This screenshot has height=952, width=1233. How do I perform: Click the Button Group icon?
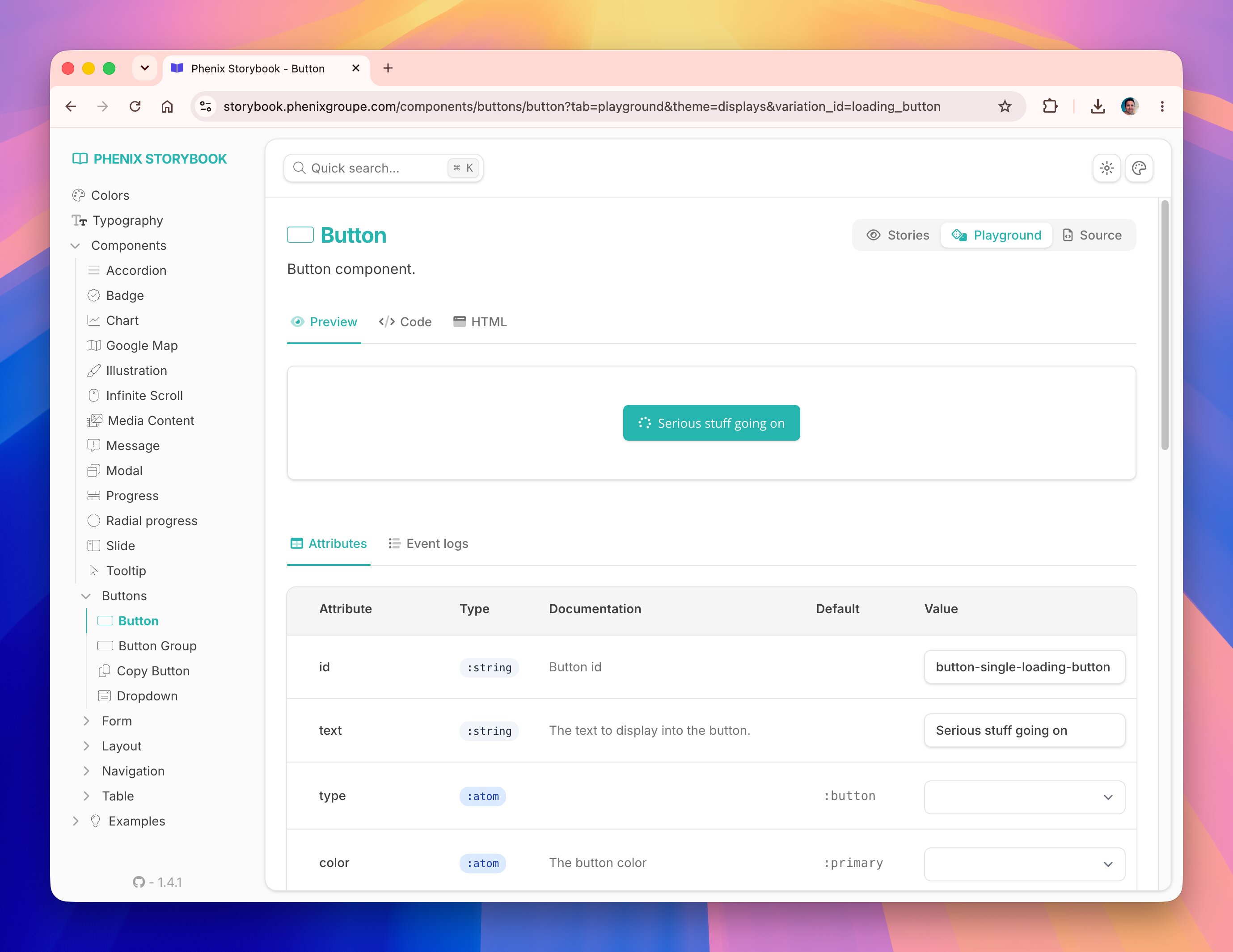click(x=105, y=645)
